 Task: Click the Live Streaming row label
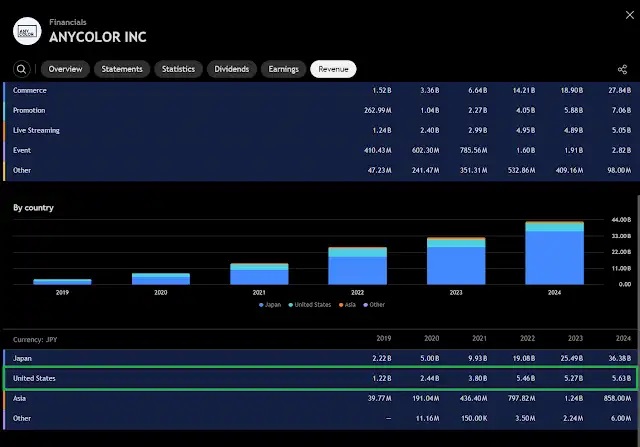pyautogui.click(x=36, y=130)
